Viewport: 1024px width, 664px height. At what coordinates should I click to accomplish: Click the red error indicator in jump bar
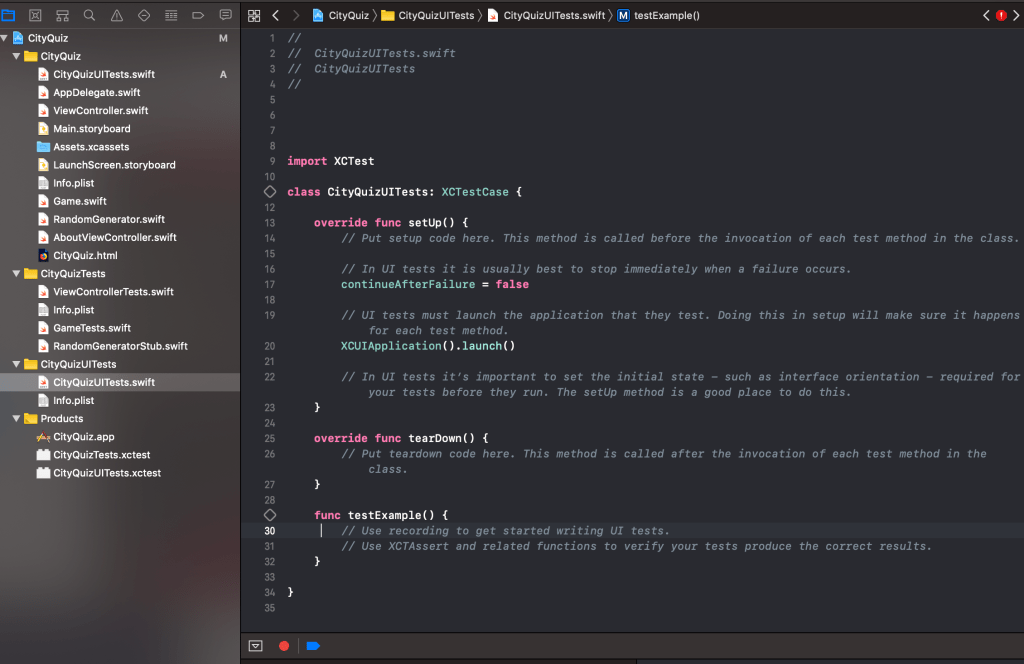pos(1001,16)
